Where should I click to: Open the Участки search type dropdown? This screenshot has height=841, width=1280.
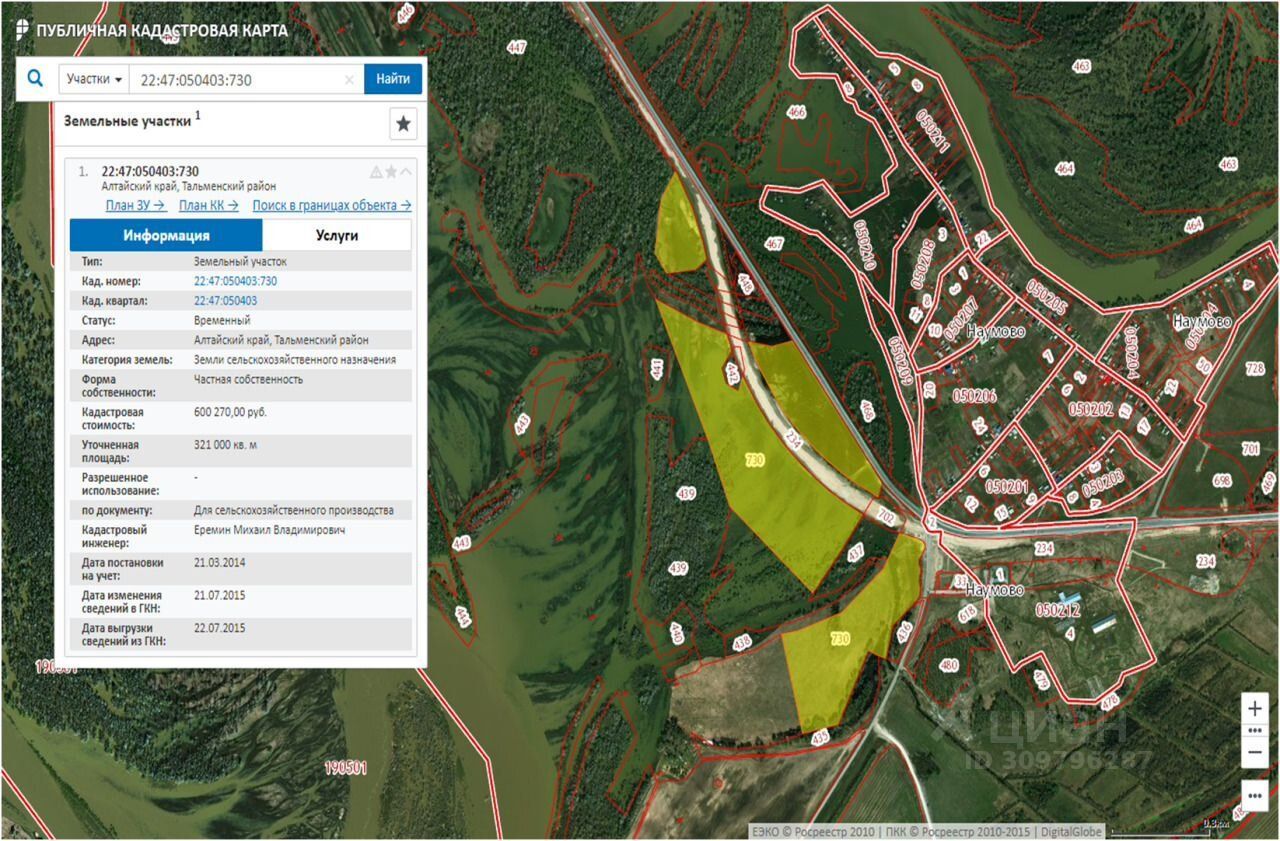click(x=95, y=79)
